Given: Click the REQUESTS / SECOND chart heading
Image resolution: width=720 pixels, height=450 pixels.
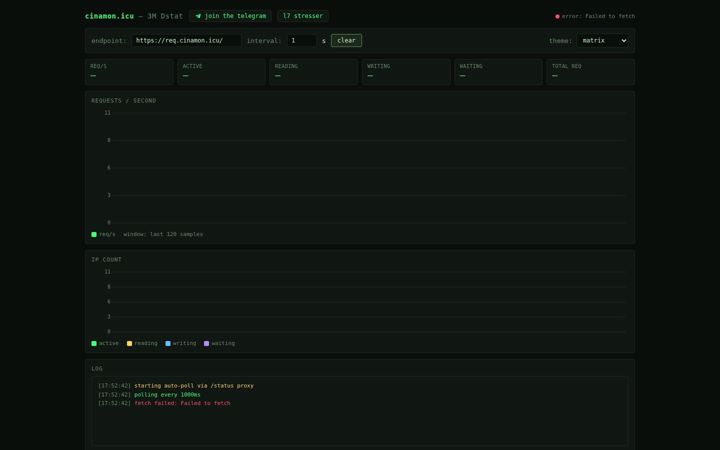Looking at the screenshot, I should point(124,101).
